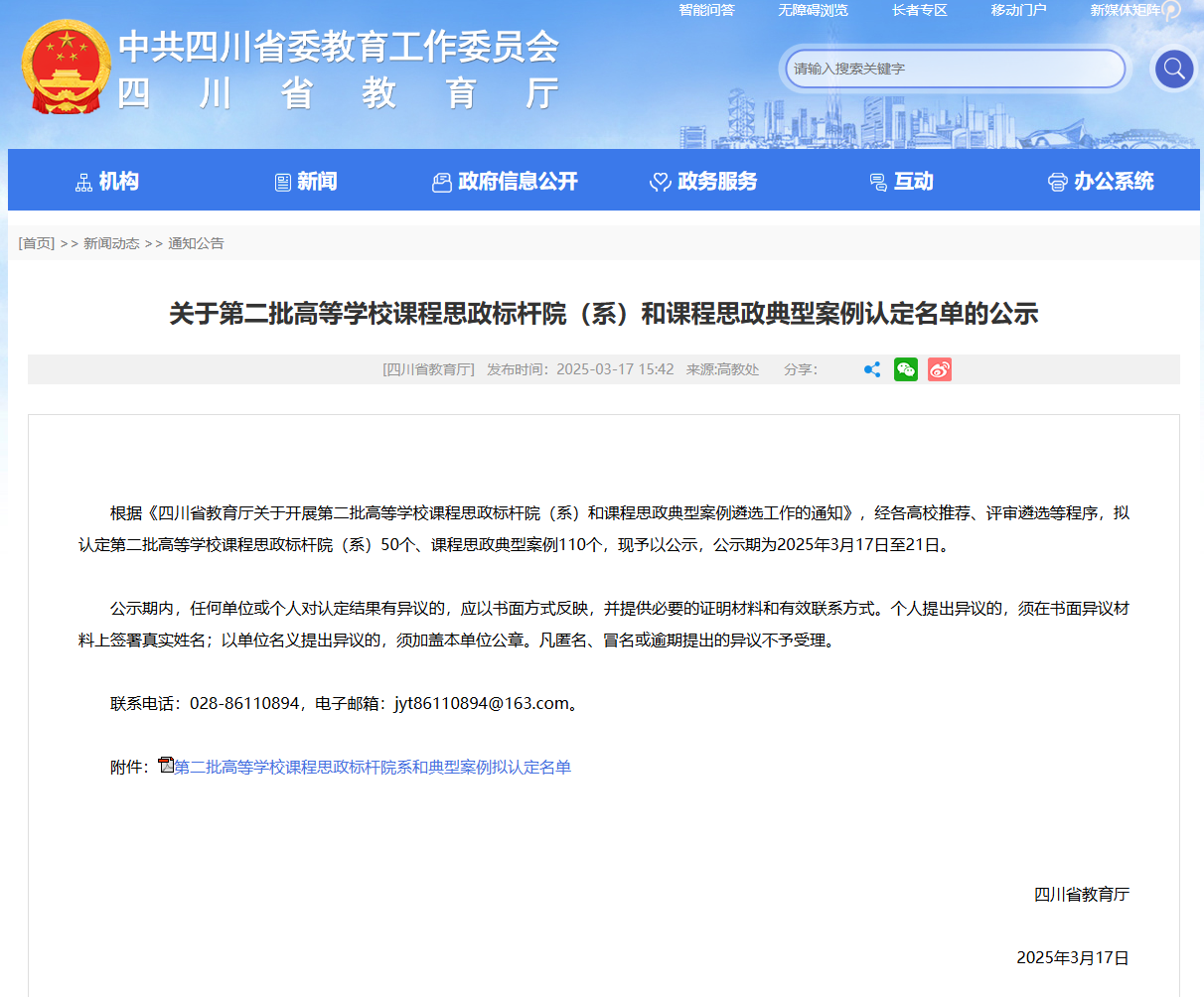1204x997 pixels.
Task: Click the blue share icon
Action: (x=872, y=369)
